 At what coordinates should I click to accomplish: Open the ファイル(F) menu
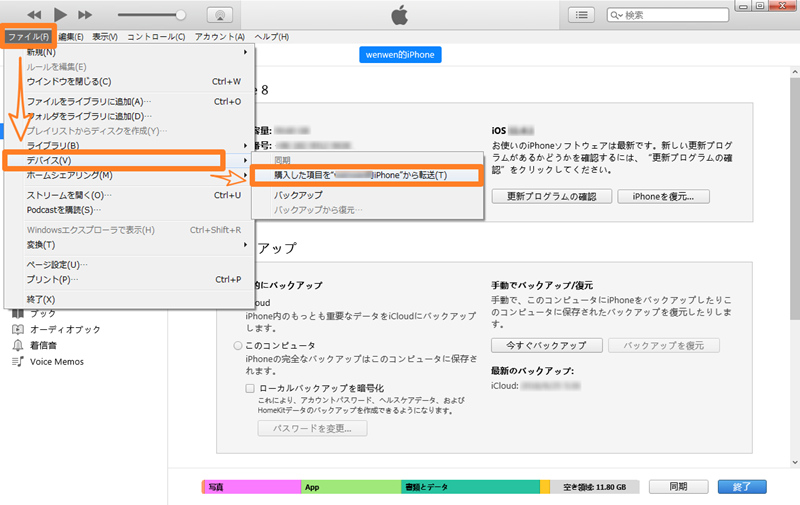(28, 37)
